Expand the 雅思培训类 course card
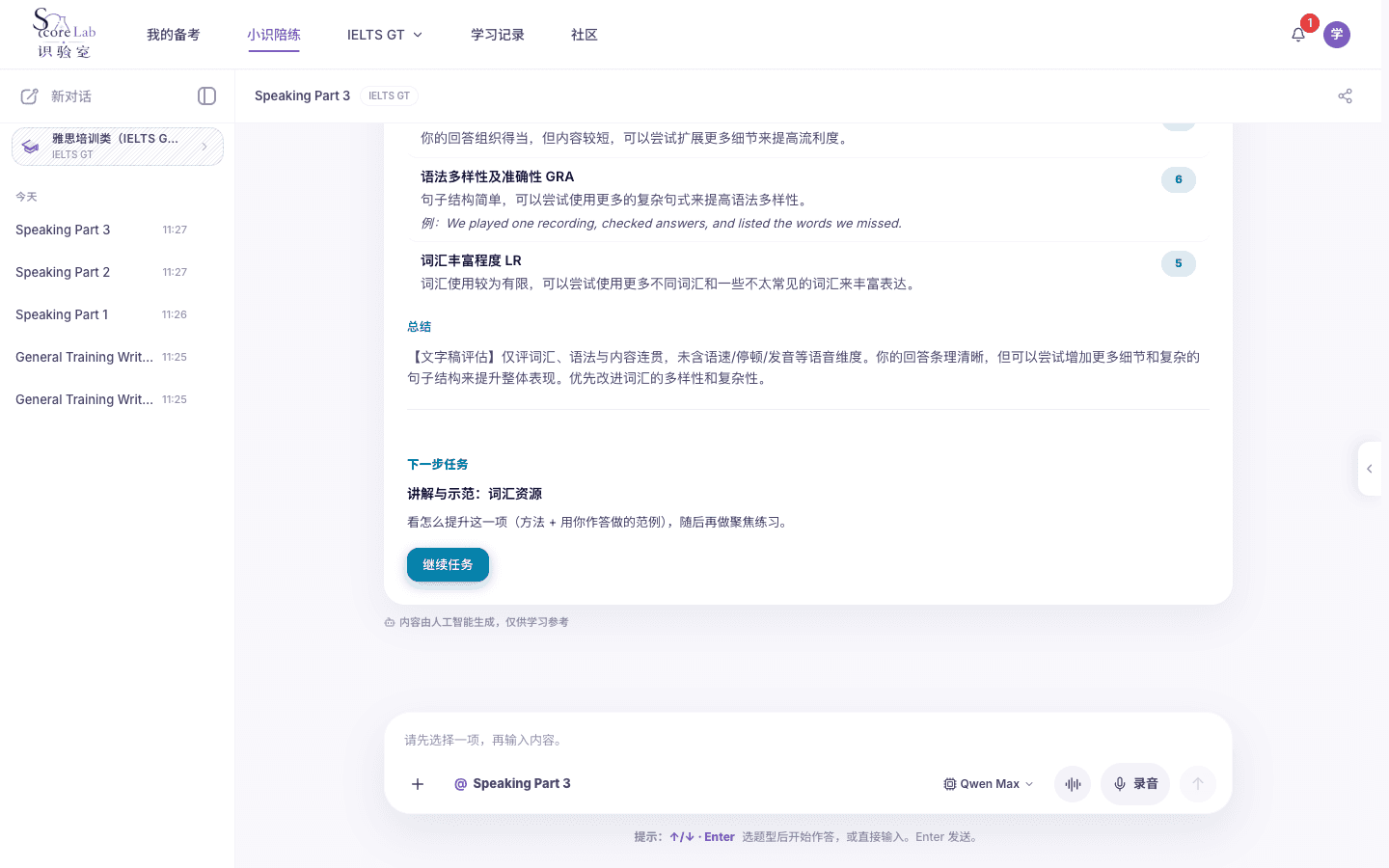1389x868 pixels. point(118,147)
